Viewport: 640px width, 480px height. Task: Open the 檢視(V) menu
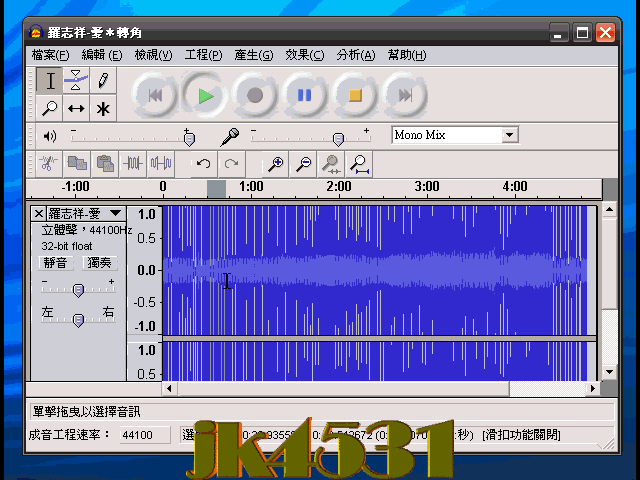[x=153, y=55]
